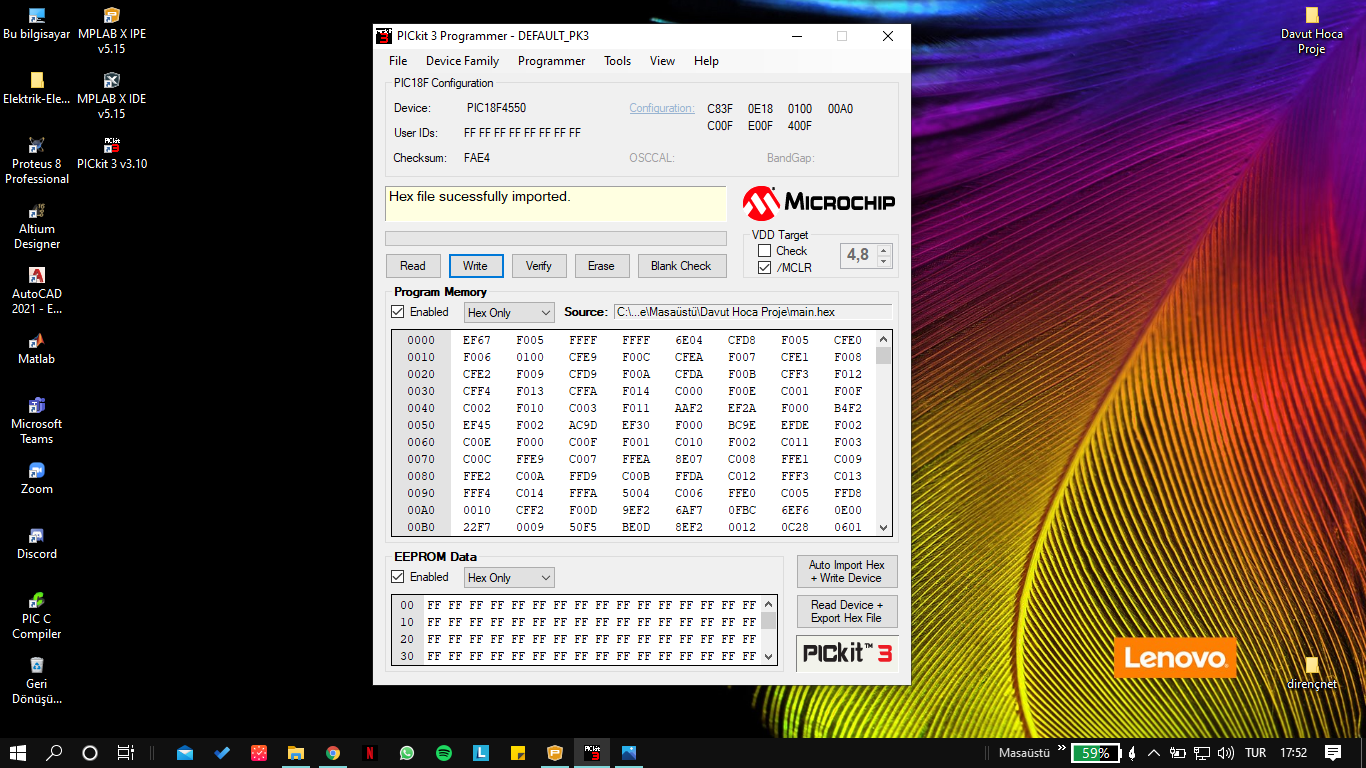The image size is (1366, 768).
Task: Select the AutoCAD 2021 desktop icon
Action: pos(37,290)
